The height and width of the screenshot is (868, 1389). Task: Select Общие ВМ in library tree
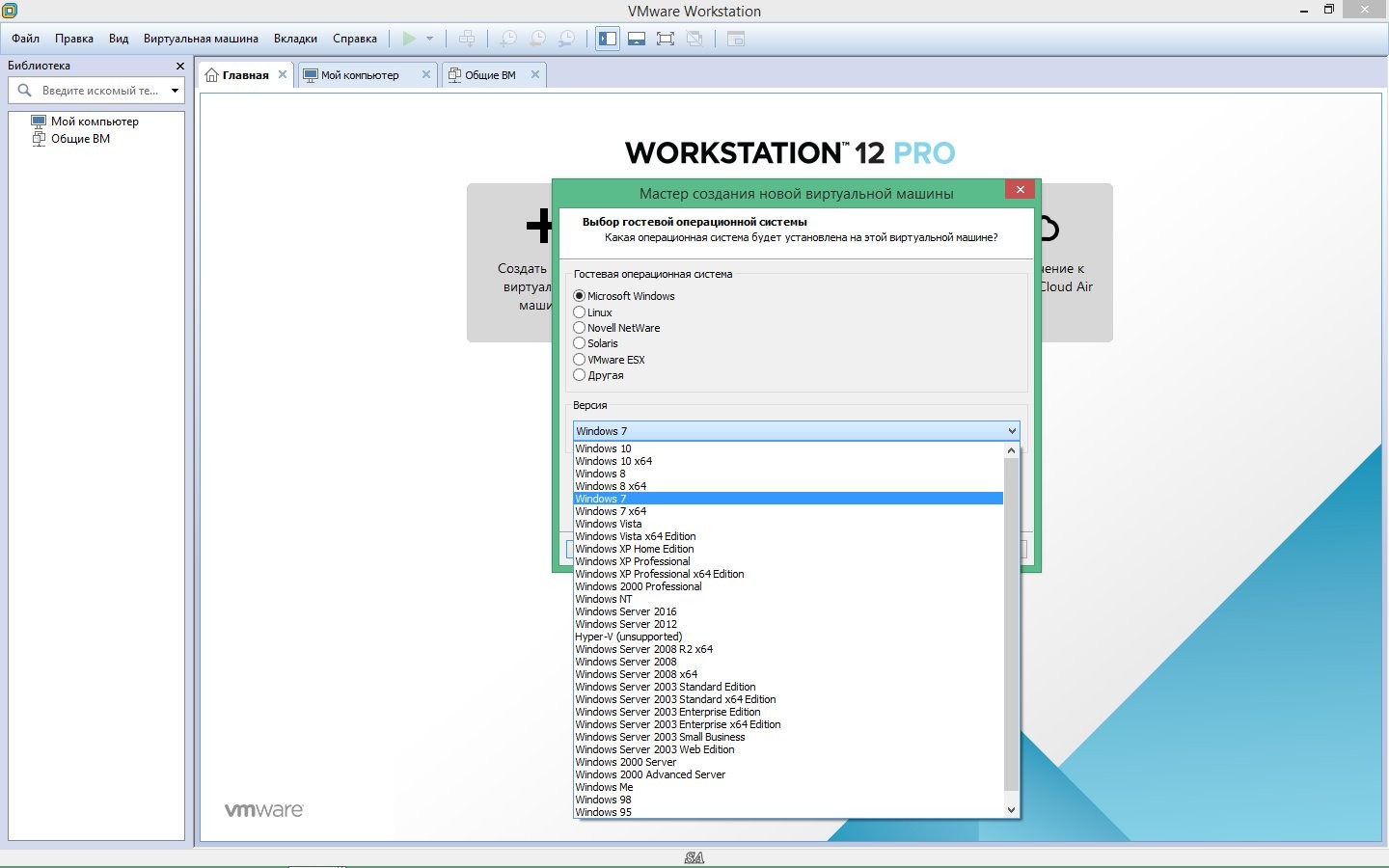(80, 139)
